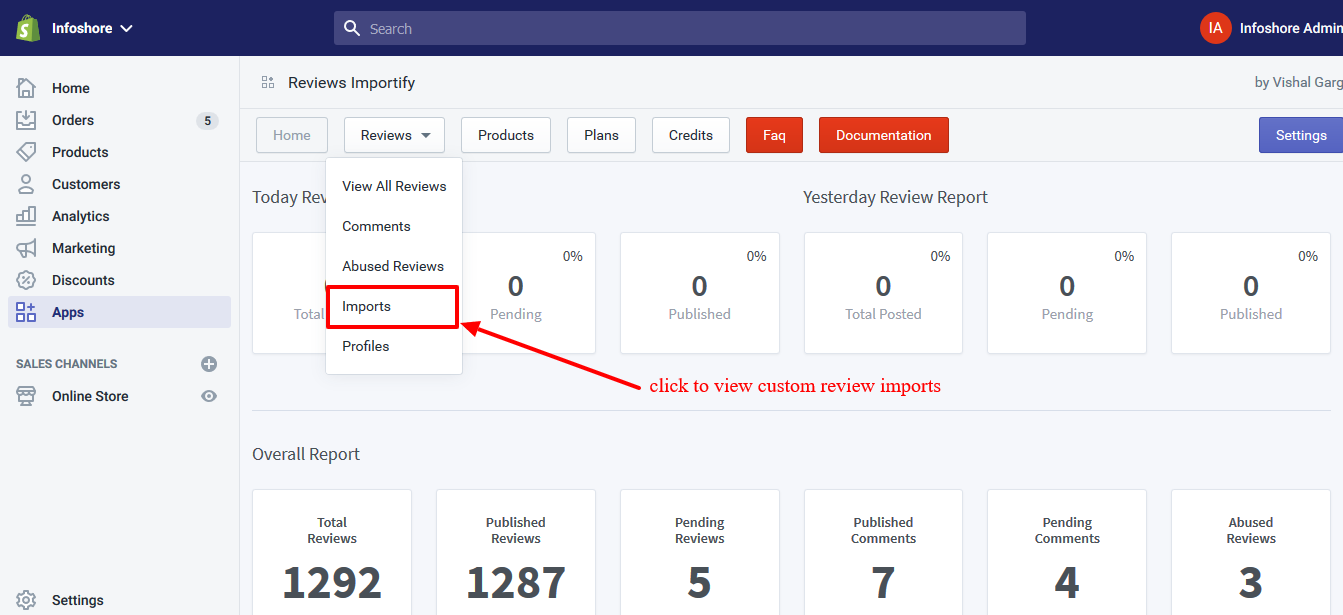Click the Settings gear icon in sidebar
The height and width of the screenshot is (615, 1343).
click(x=26, y=600)
